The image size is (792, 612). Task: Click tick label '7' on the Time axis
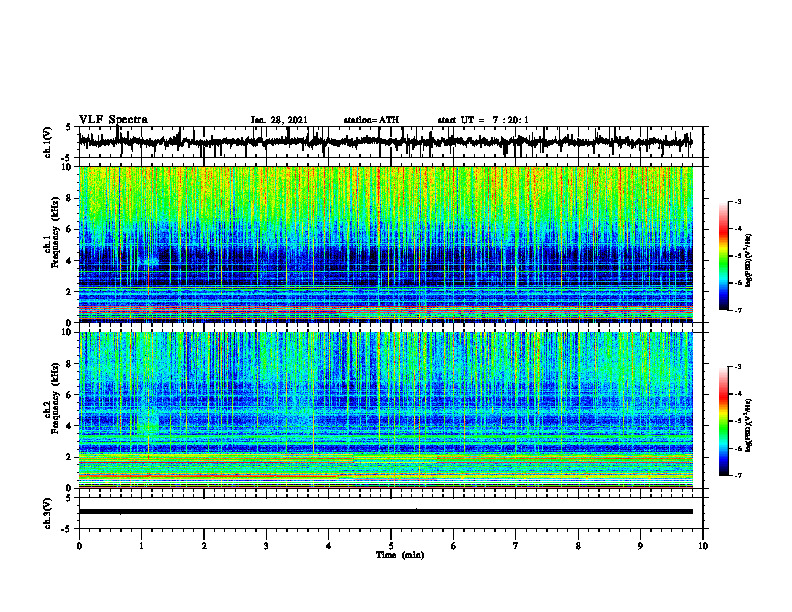click(x=516, y=546)
